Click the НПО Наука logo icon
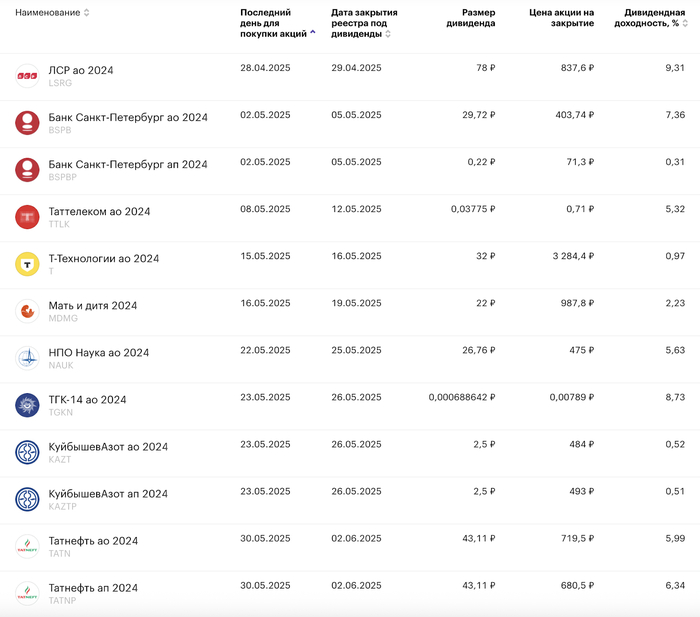700x617 pixels. tap(27, 358)
